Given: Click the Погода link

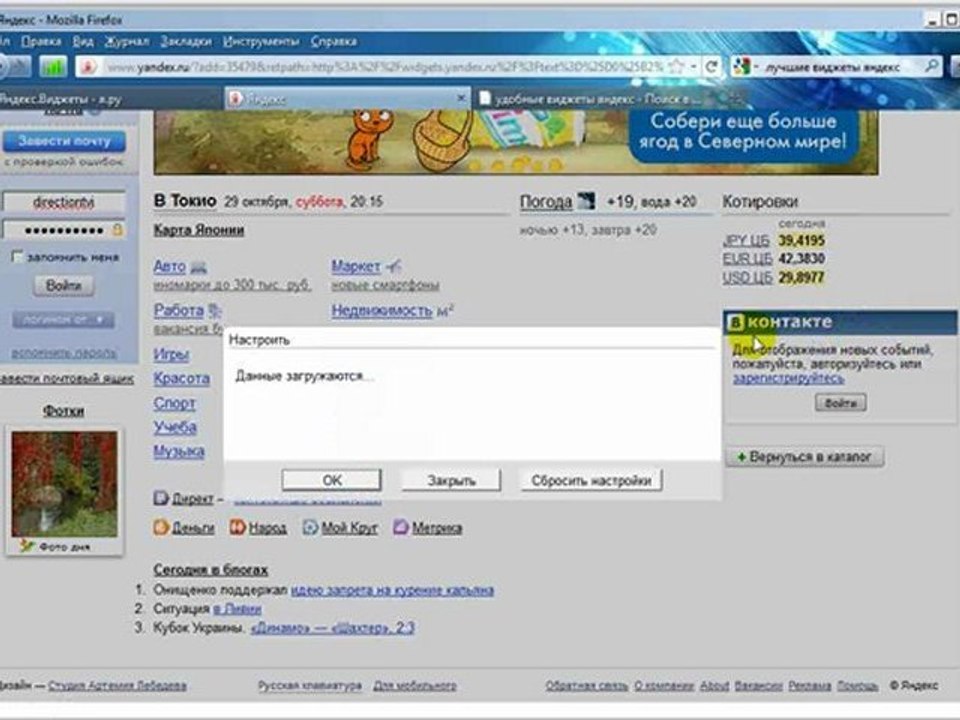Looking at the screenshot, I should tap(546, 201).
